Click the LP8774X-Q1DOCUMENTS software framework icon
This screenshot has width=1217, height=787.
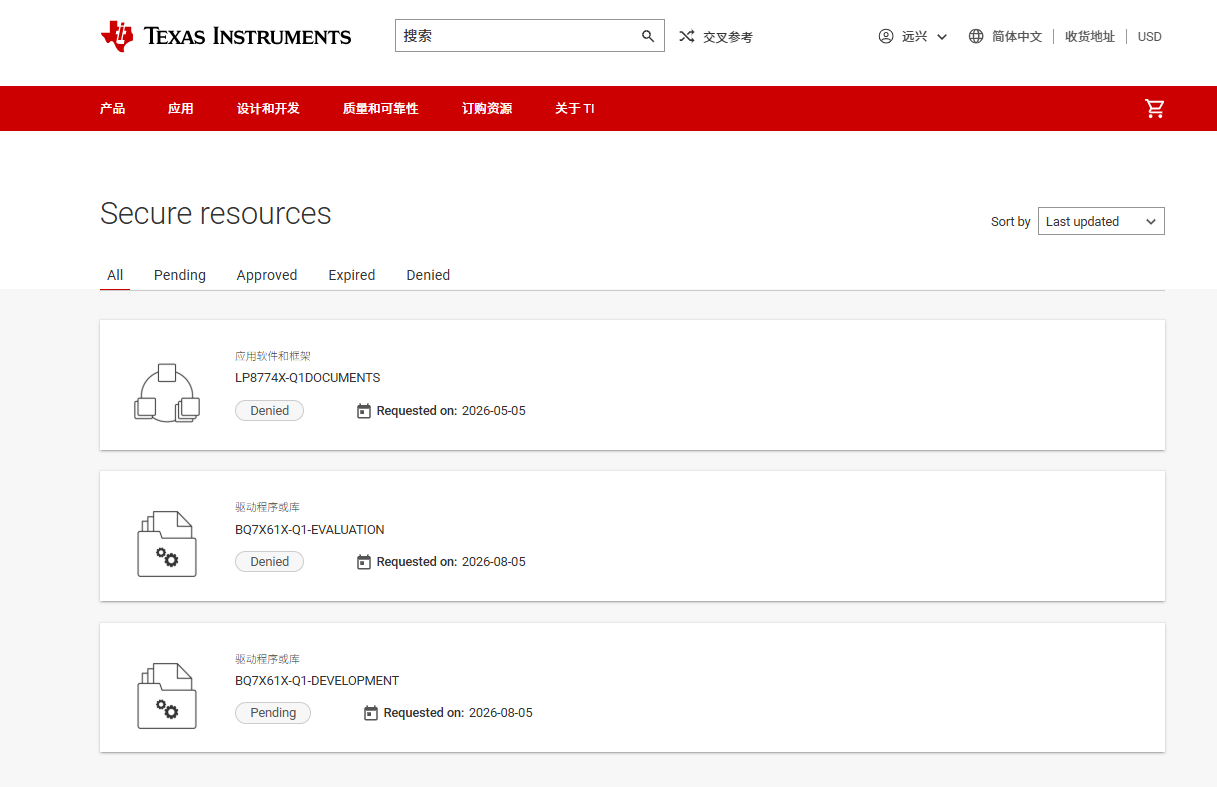coord(167,393)
